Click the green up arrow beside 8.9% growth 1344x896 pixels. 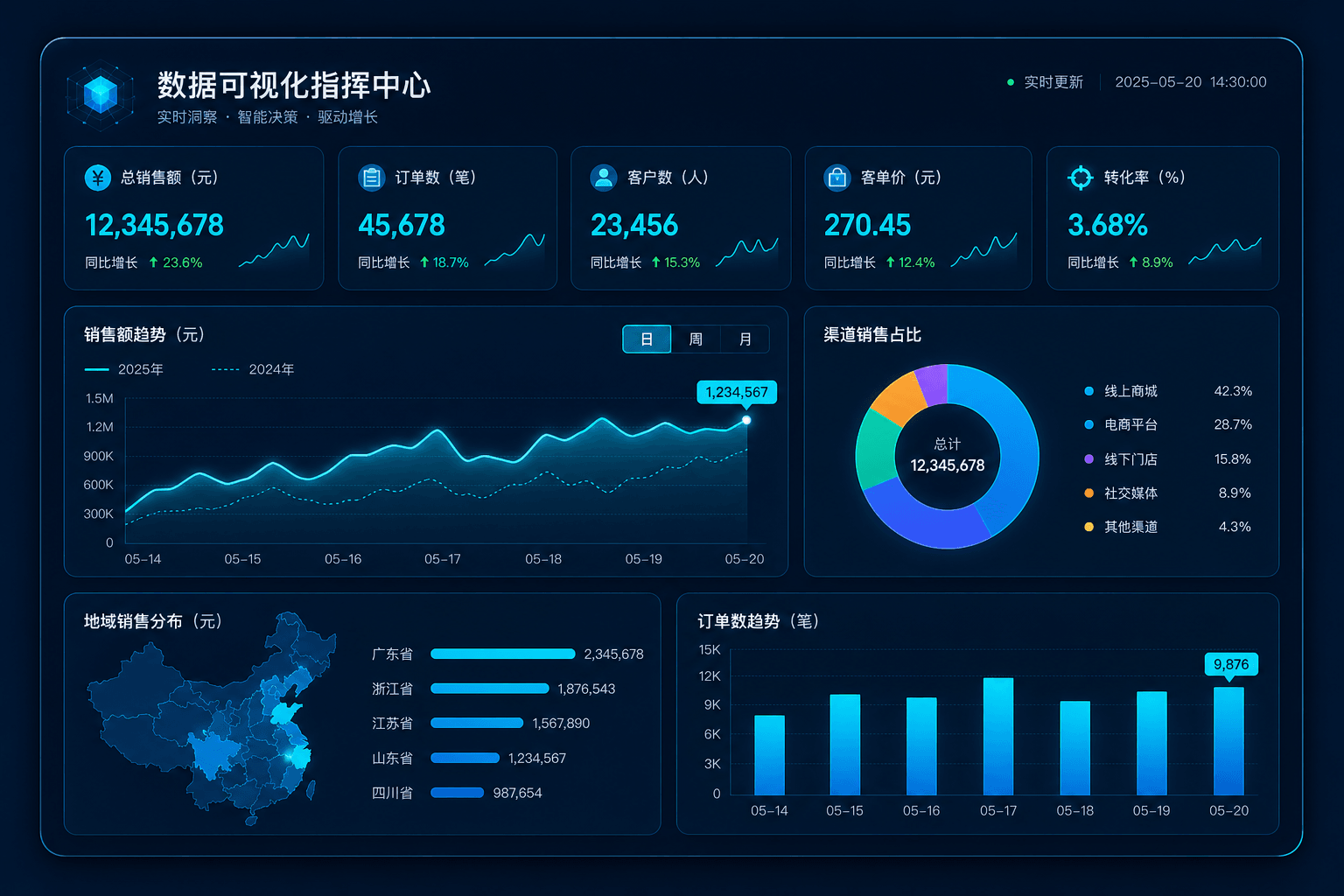(x=1133, y=262)
